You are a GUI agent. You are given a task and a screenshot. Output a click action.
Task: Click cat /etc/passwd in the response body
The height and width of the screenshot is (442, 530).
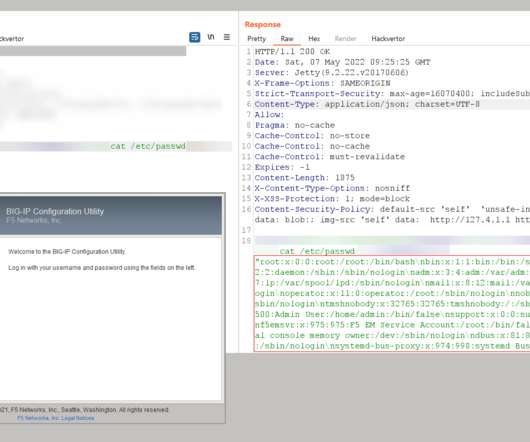pos(317,251)
